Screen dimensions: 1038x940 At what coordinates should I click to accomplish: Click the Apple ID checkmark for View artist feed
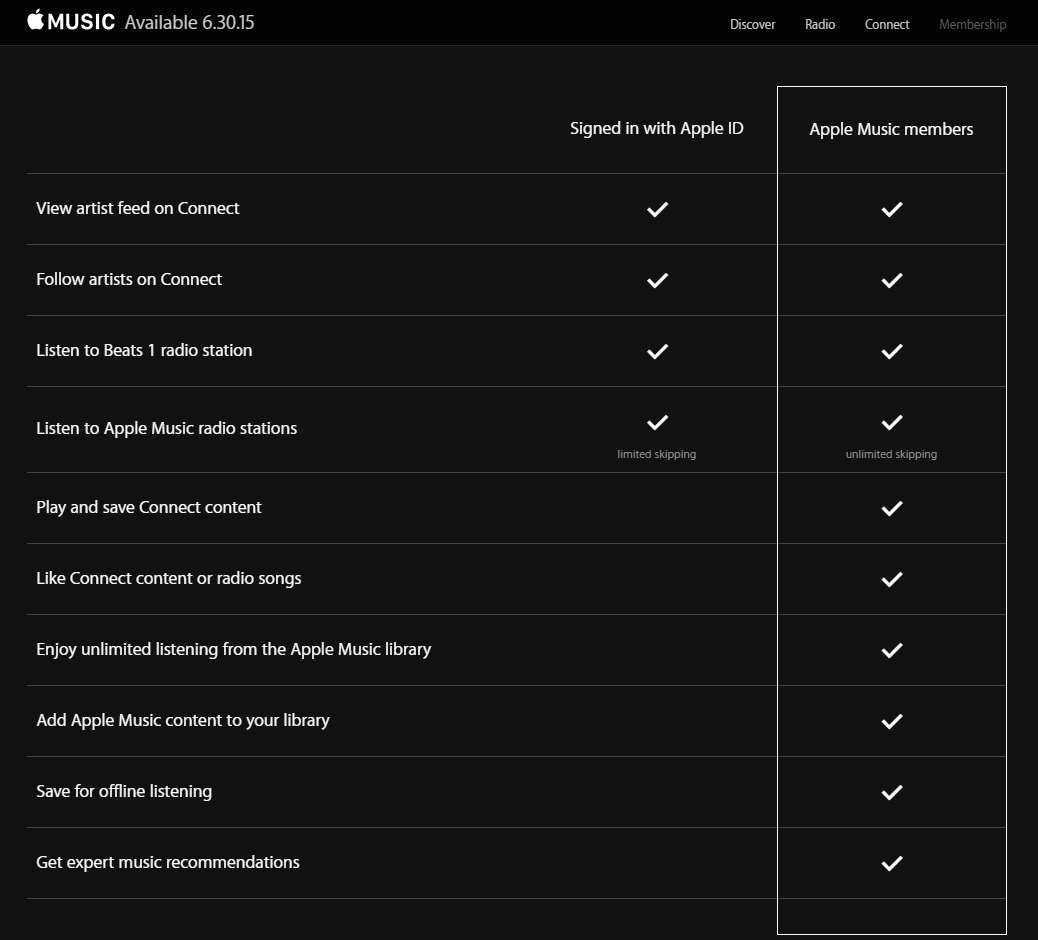tap(657, 209)
